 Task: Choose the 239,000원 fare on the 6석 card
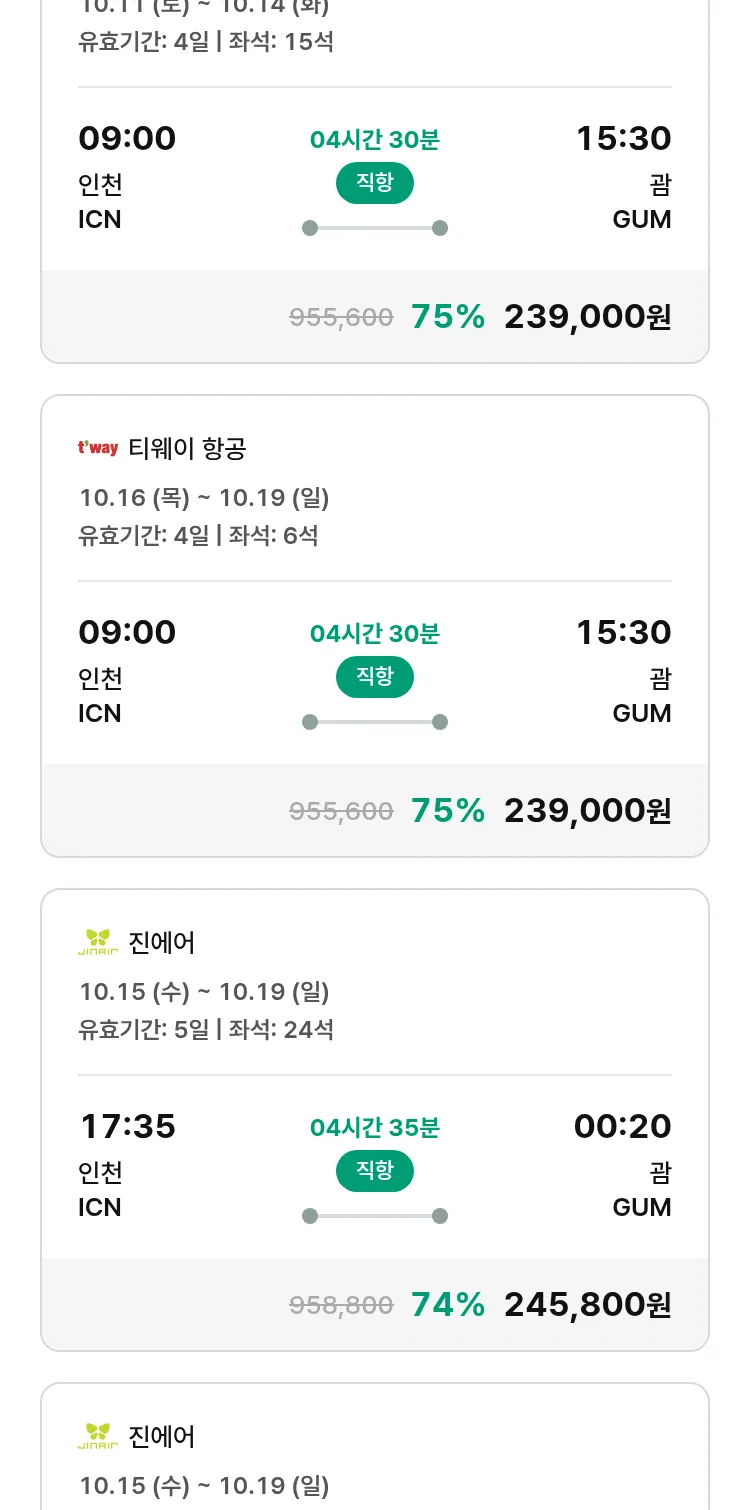(587, 810)
